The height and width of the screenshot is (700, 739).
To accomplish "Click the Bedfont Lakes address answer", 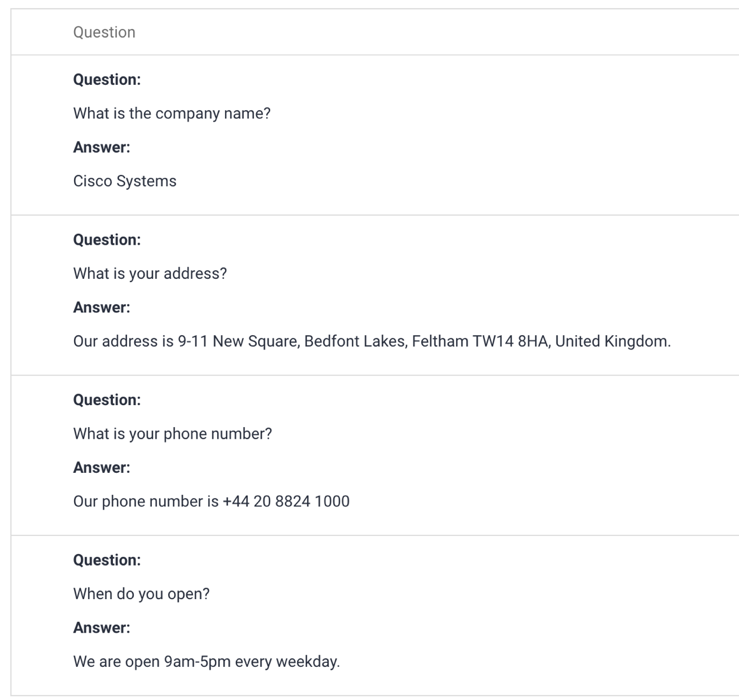I will [x=372, y=341].
